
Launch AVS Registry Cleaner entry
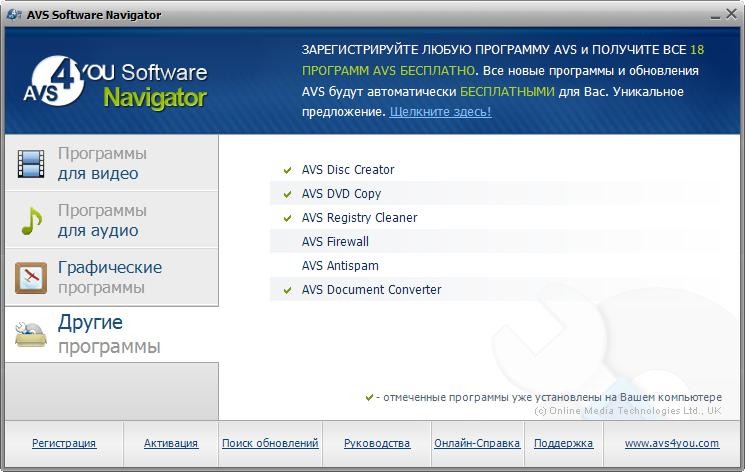pos(359,218)
